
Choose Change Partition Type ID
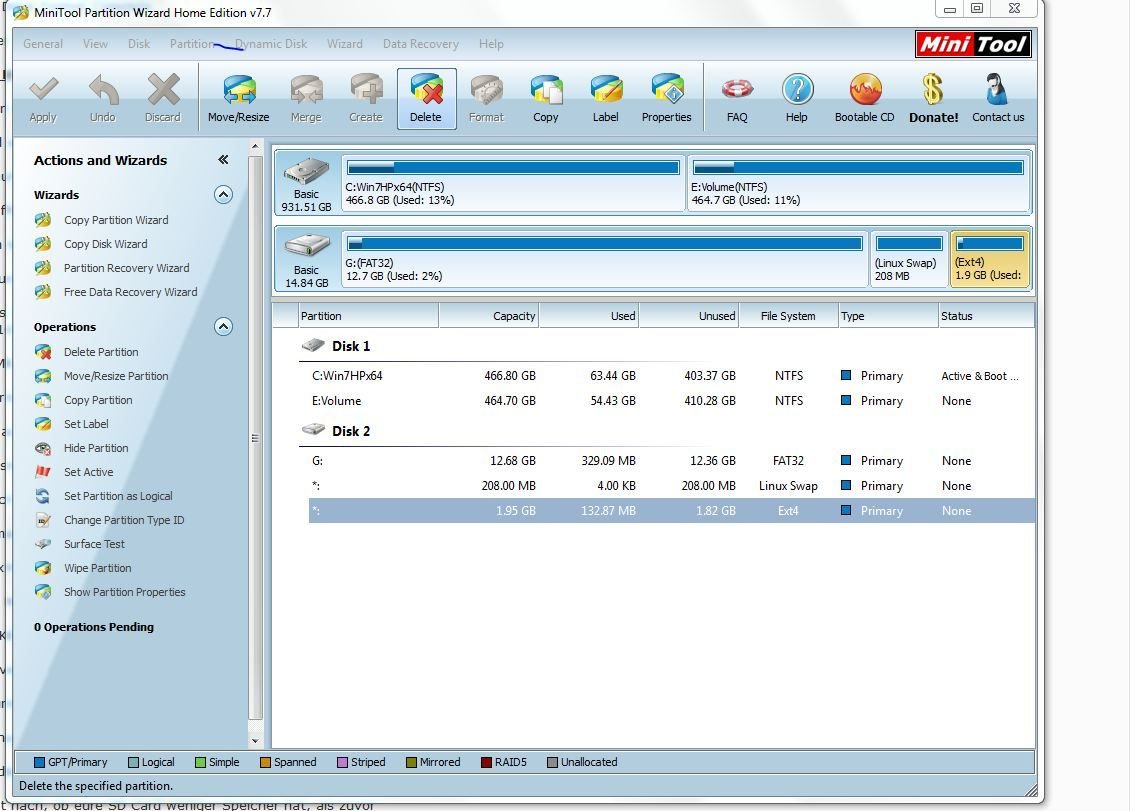coord(124,519)
